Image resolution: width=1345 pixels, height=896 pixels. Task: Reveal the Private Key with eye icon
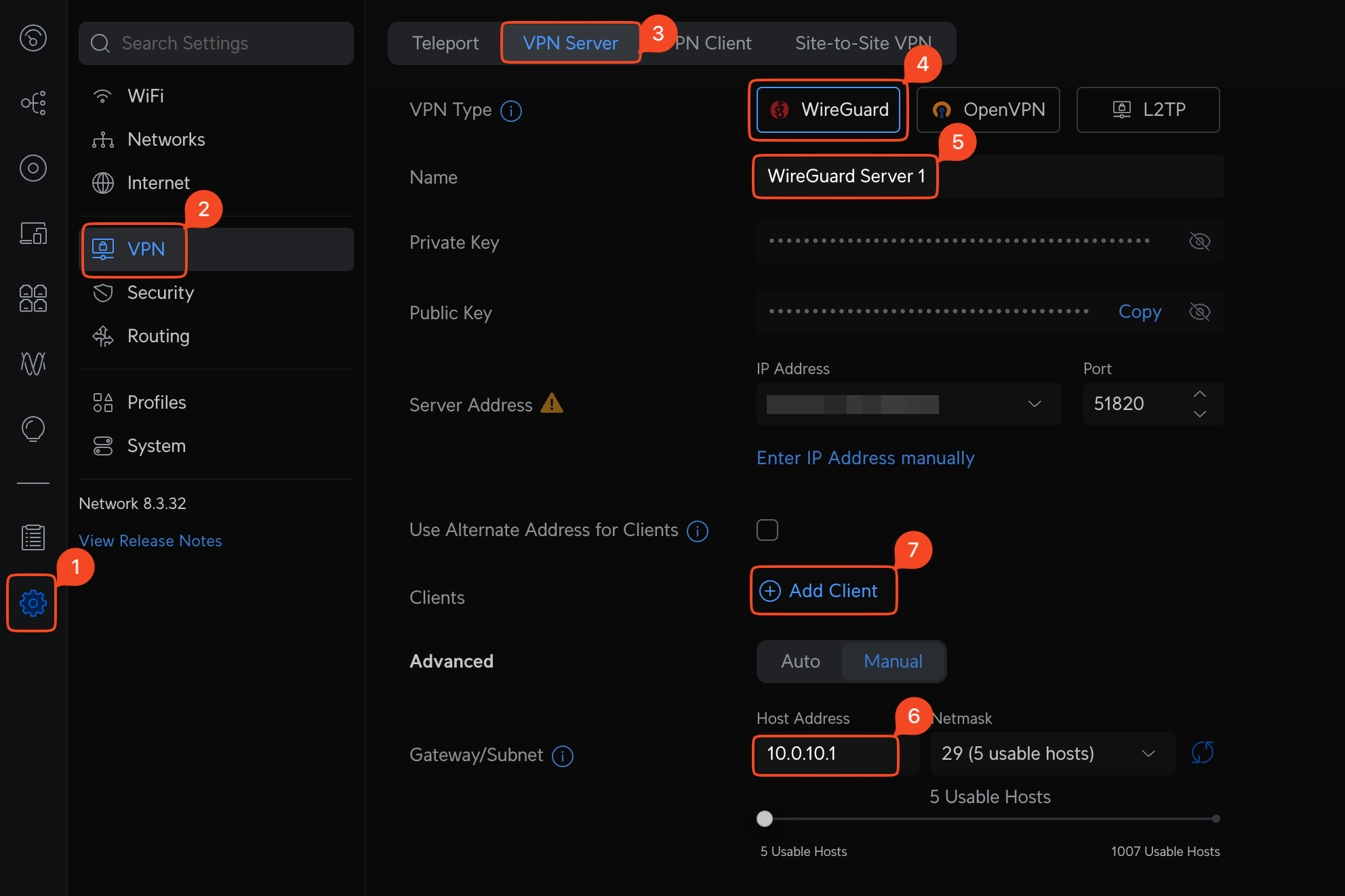click(x=1200, y=241)
